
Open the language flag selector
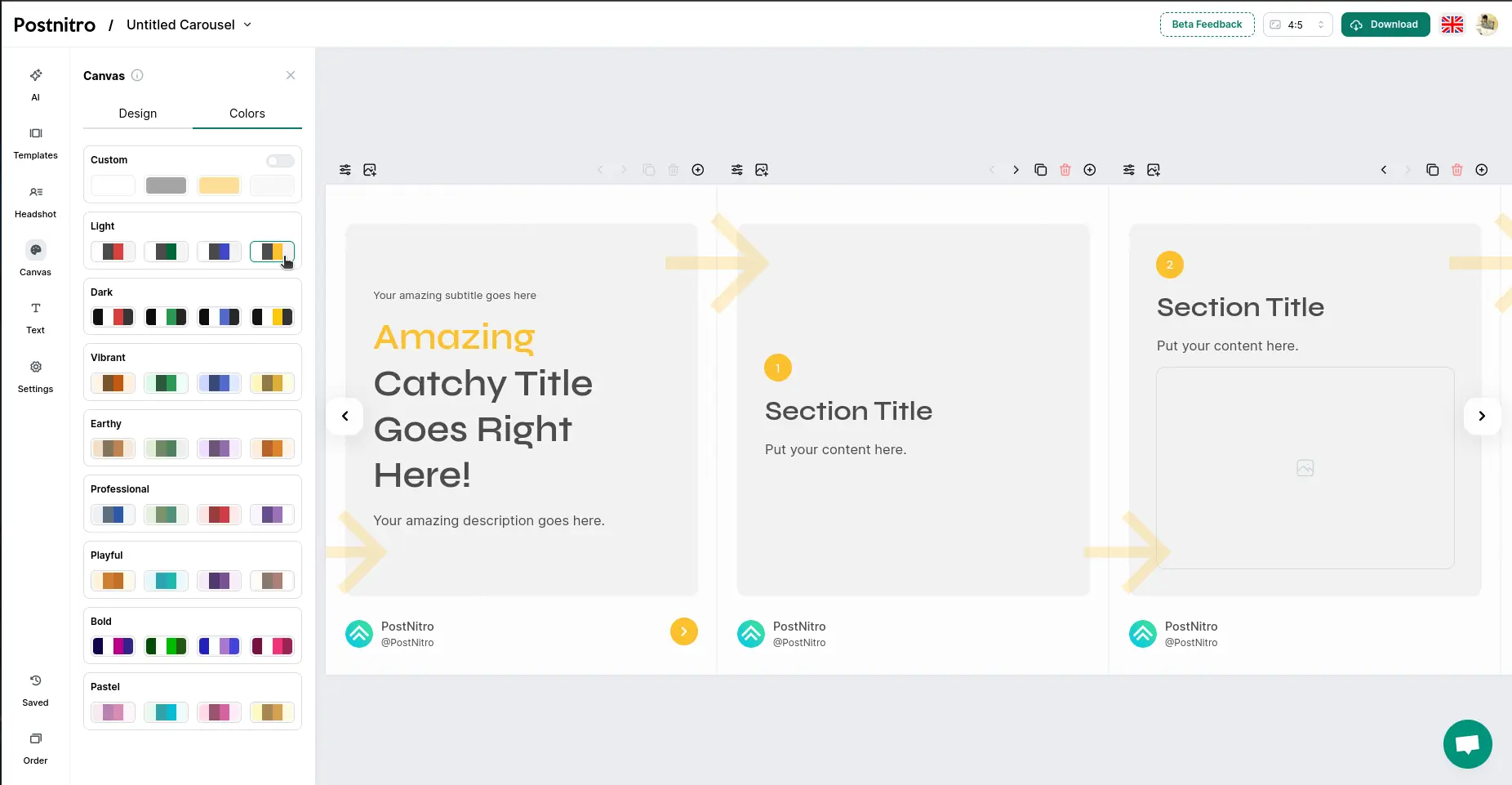pos(1452,25)
